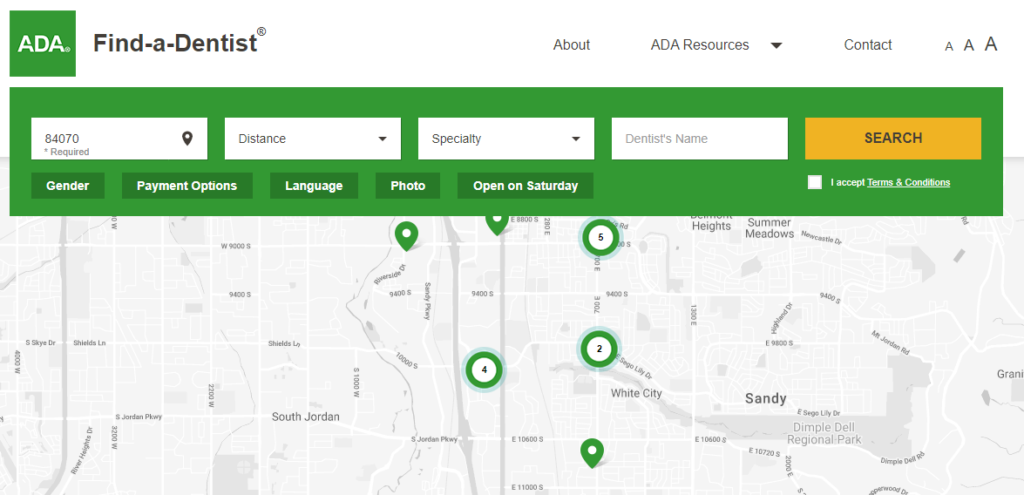Open the Distance dropdown
The height and width of the screenshot is (495, 1024).
[x=313, y=138]
